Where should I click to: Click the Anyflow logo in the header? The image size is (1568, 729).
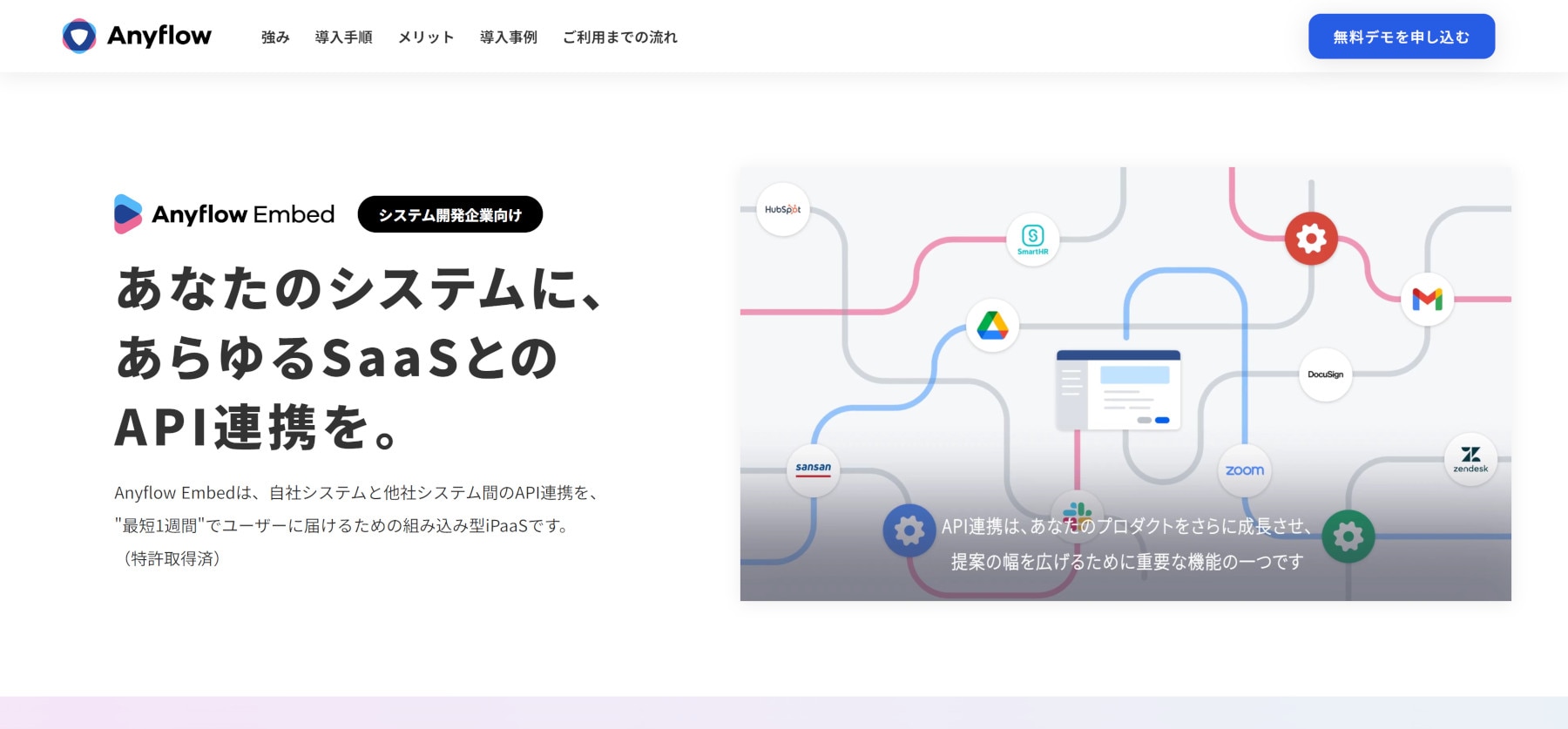[x=137, y=36]
